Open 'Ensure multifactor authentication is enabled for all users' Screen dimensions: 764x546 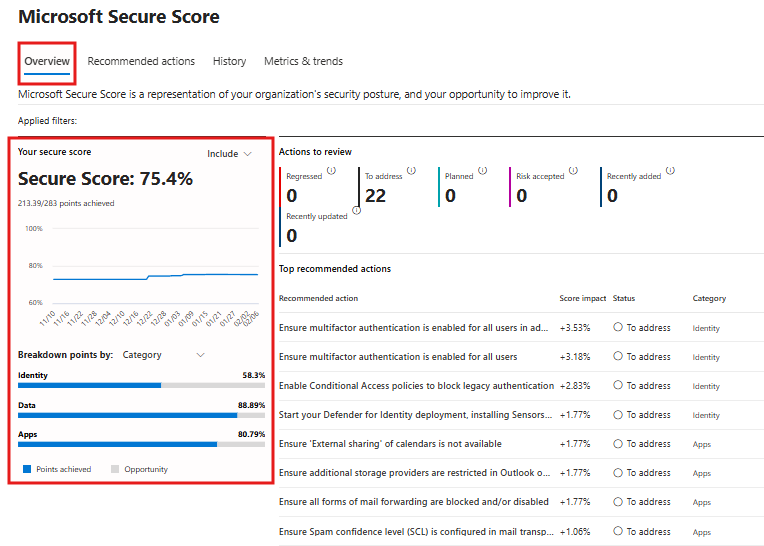398,357
